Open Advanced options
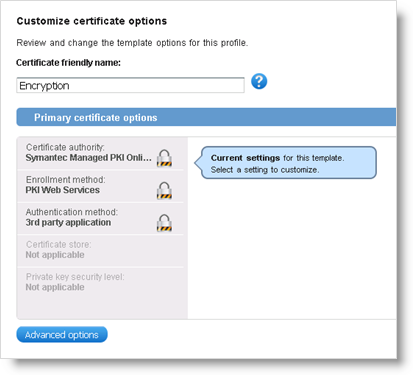Screen dimensions: 413x375 tap(62, 334)
